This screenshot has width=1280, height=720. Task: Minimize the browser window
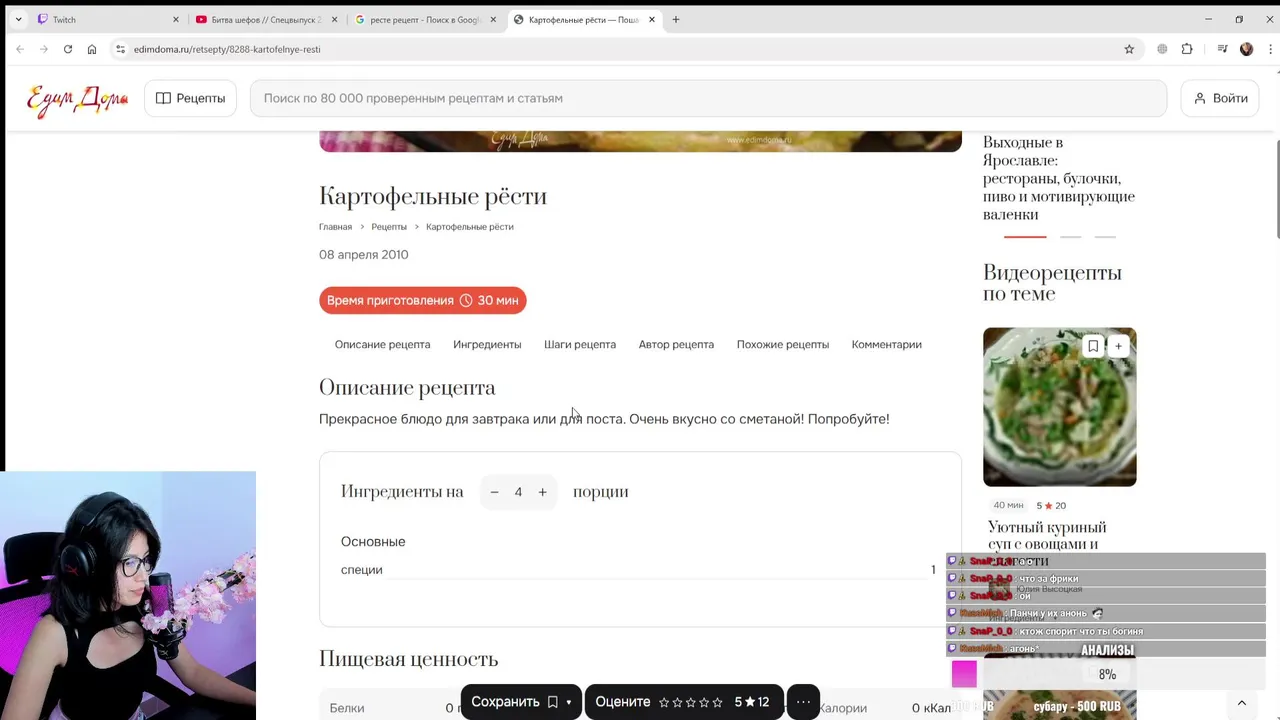(x=1208, y=19)
